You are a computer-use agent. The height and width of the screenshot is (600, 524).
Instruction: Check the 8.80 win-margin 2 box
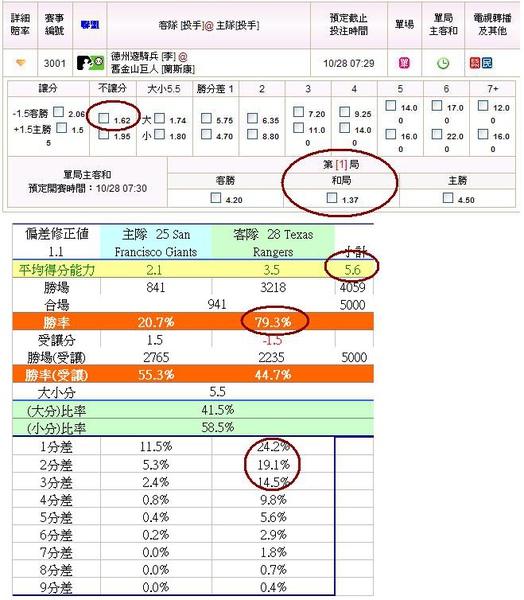252,134
